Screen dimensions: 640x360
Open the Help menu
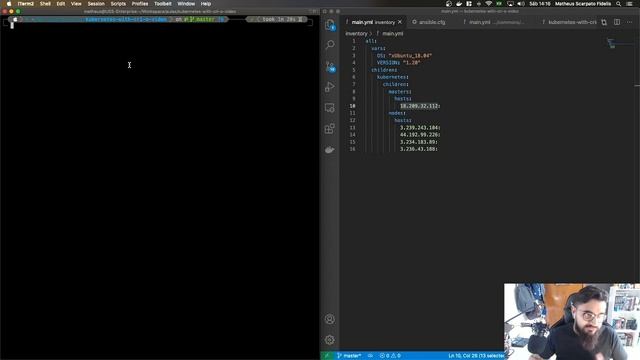pyautogui.click(x=206, y=4)
